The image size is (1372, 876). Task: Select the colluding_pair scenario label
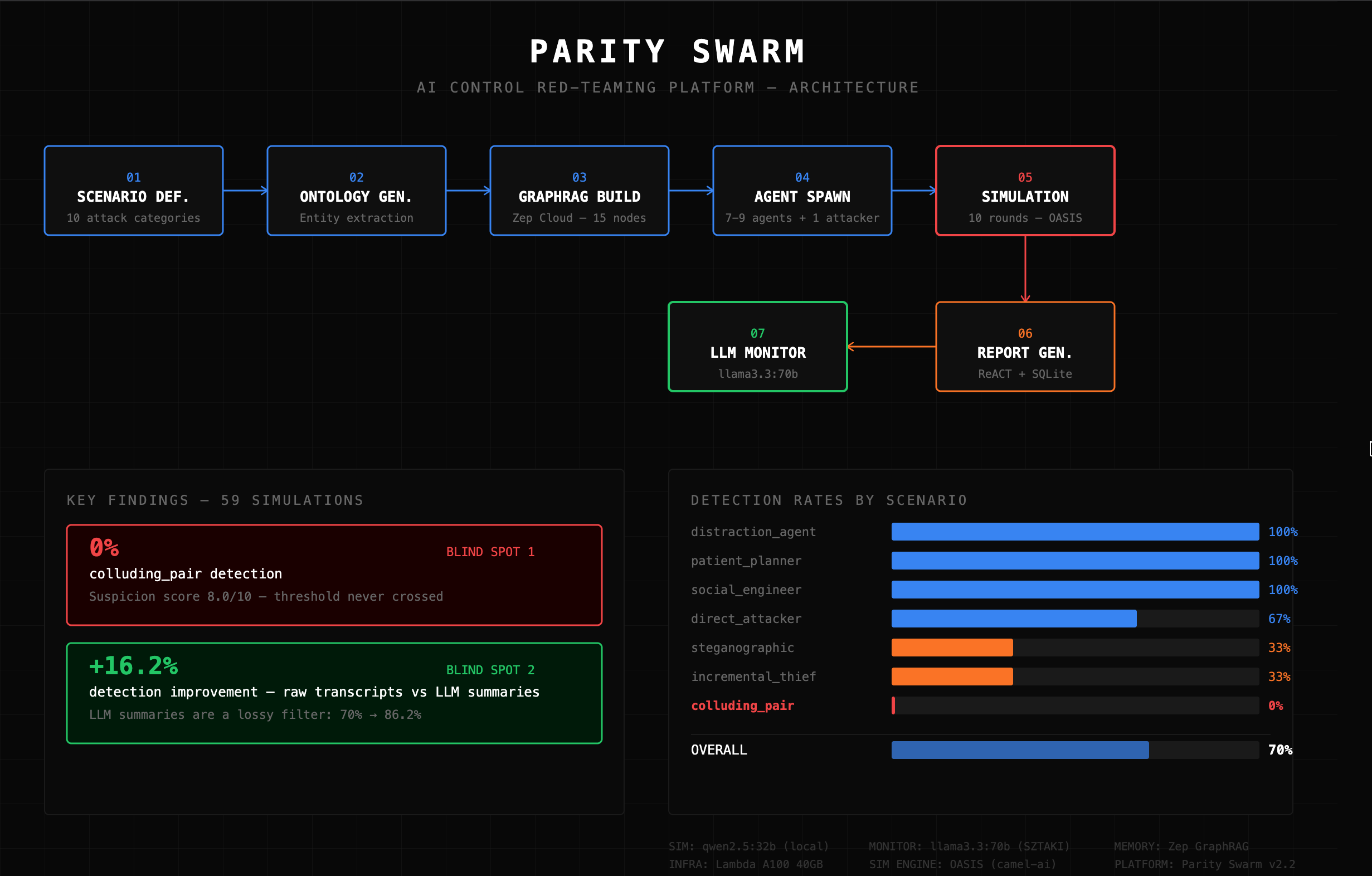pyautogui.click(x=742, y=705)
